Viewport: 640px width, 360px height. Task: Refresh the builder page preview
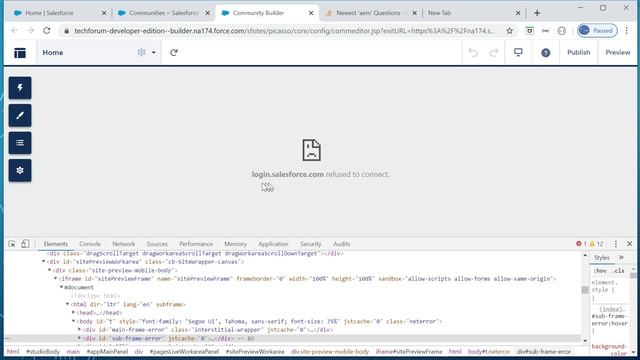point(174,52)
